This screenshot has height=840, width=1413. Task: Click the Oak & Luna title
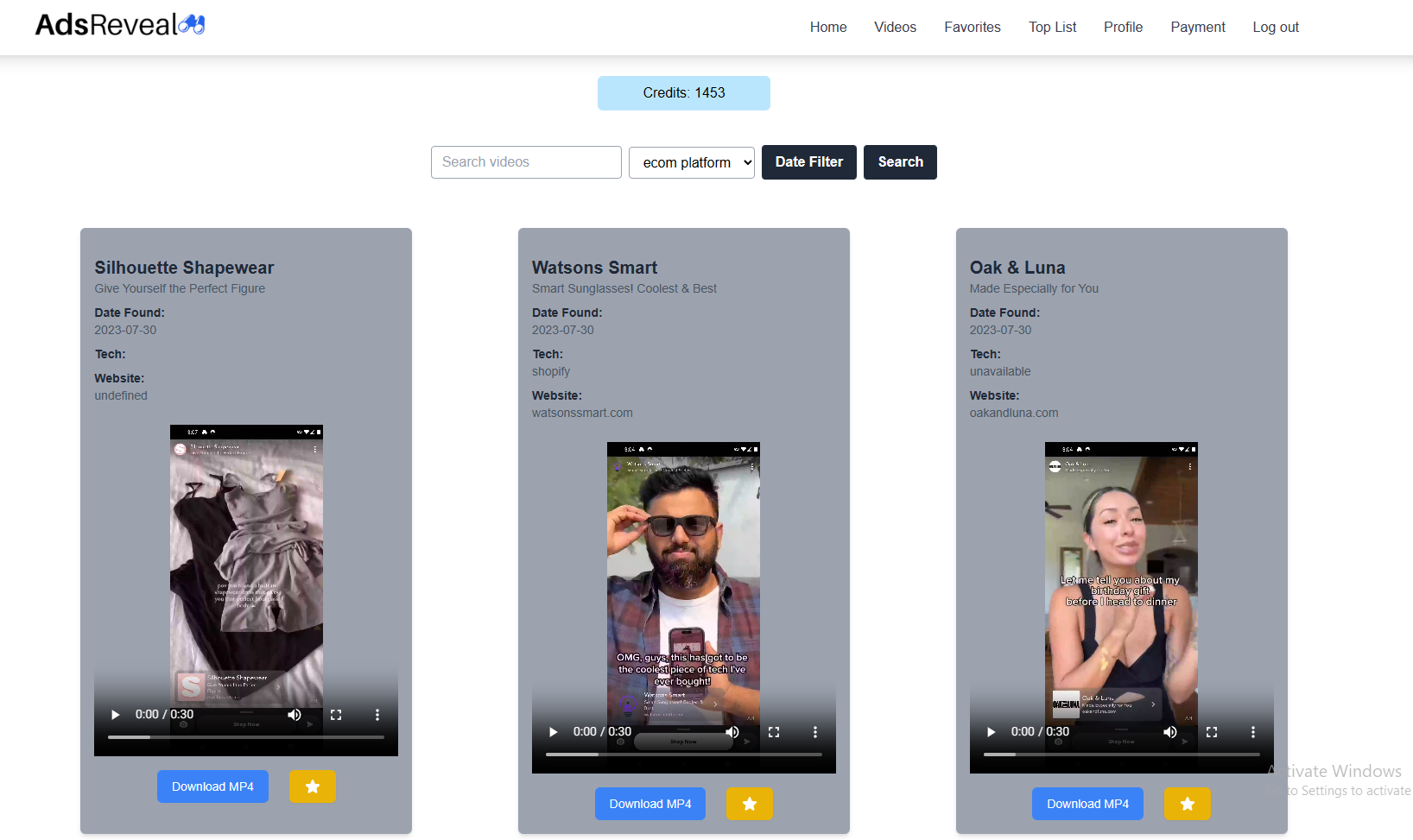pyautogui.click(x=1017, y=268)
